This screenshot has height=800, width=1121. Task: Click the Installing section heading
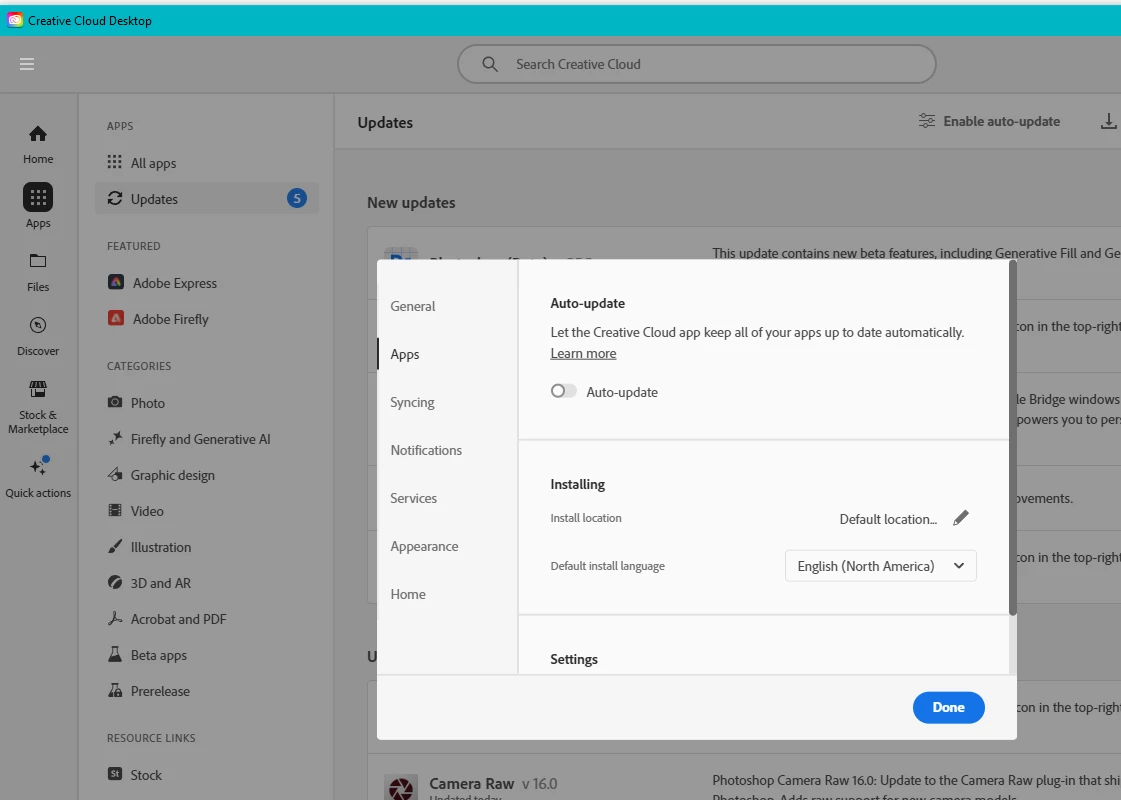tap(578, 484)
